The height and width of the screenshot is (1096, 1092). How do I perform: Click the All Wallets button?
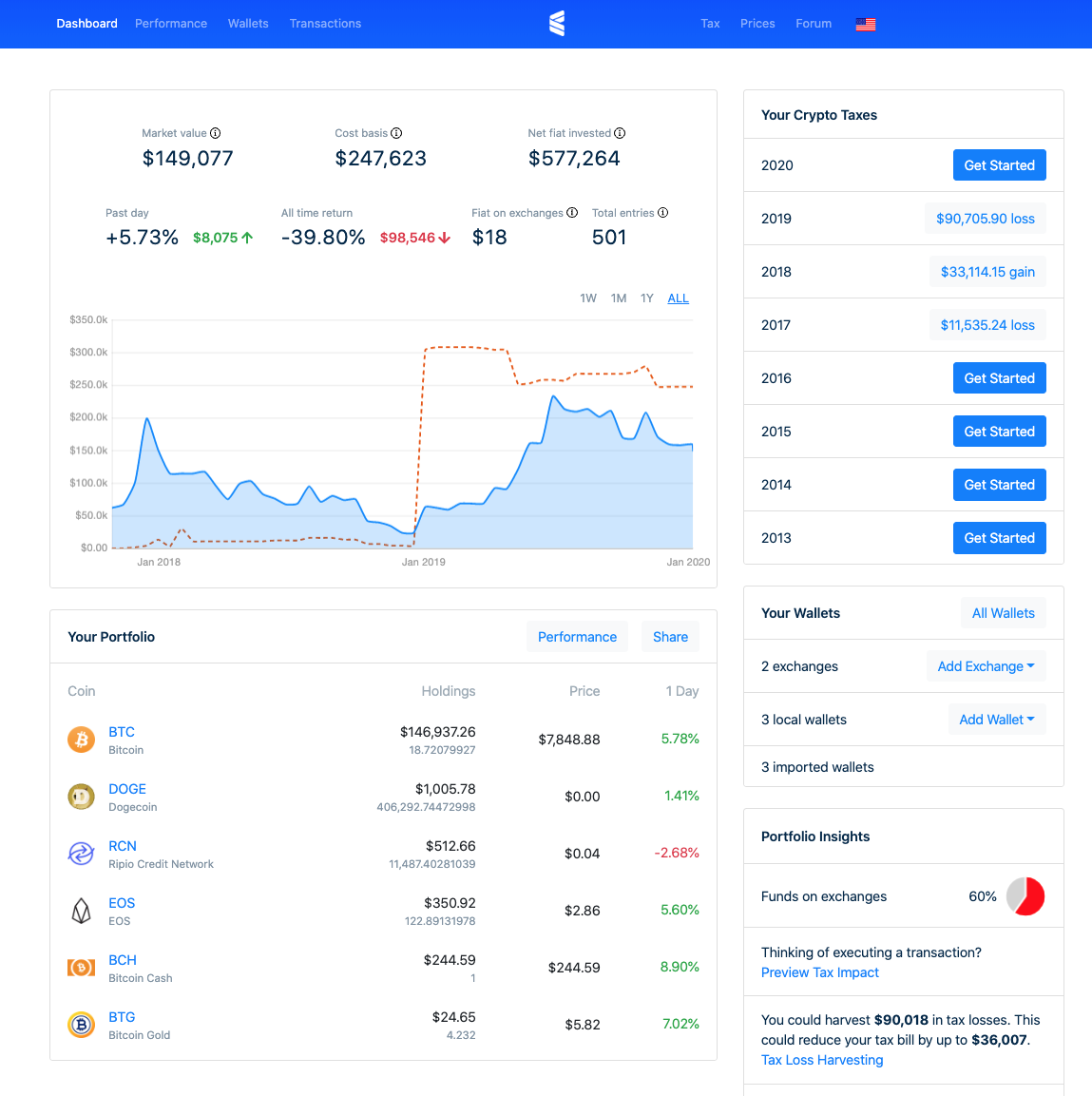[1004, 613]
